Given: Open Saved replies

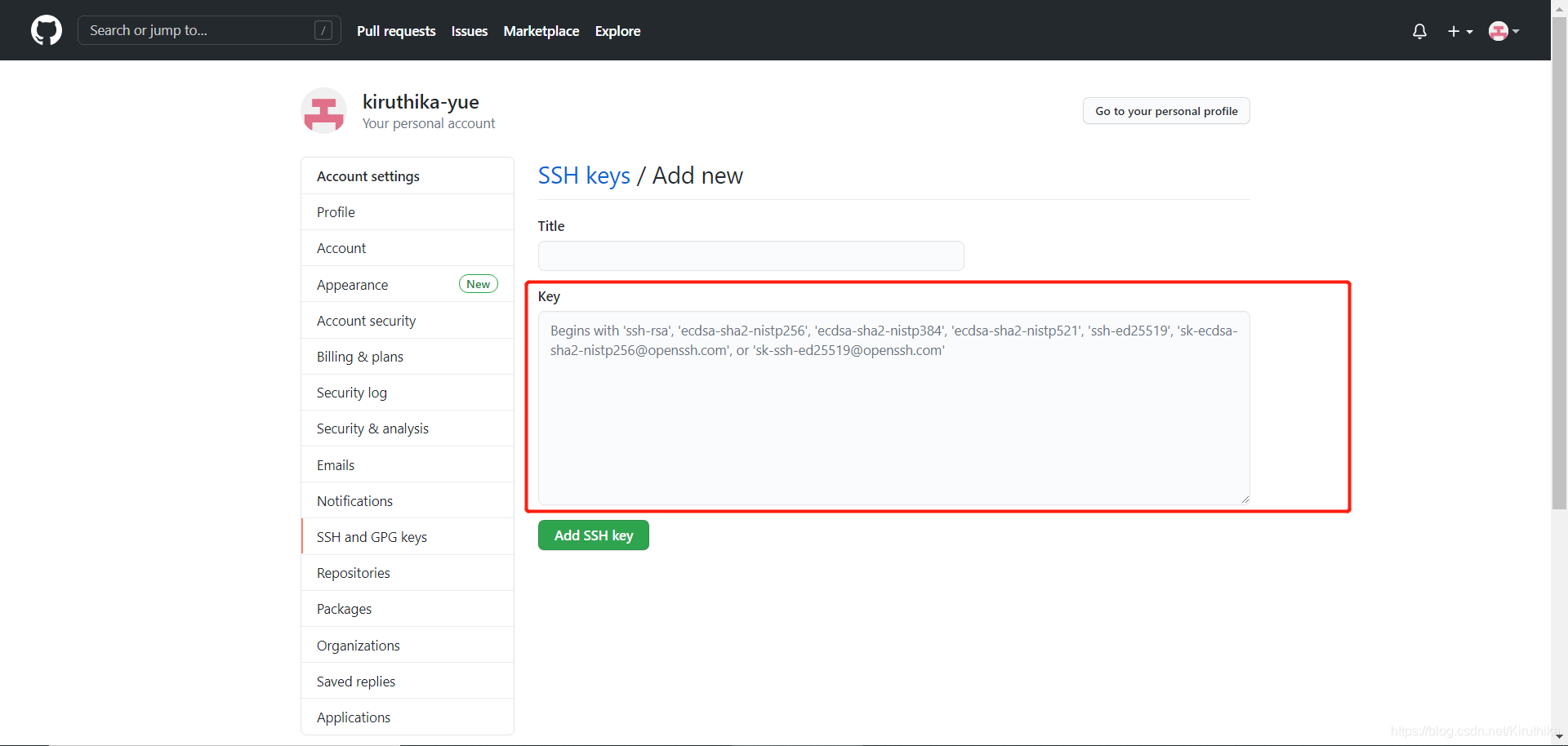Looking at the screenshot, I should pos(408,682).
